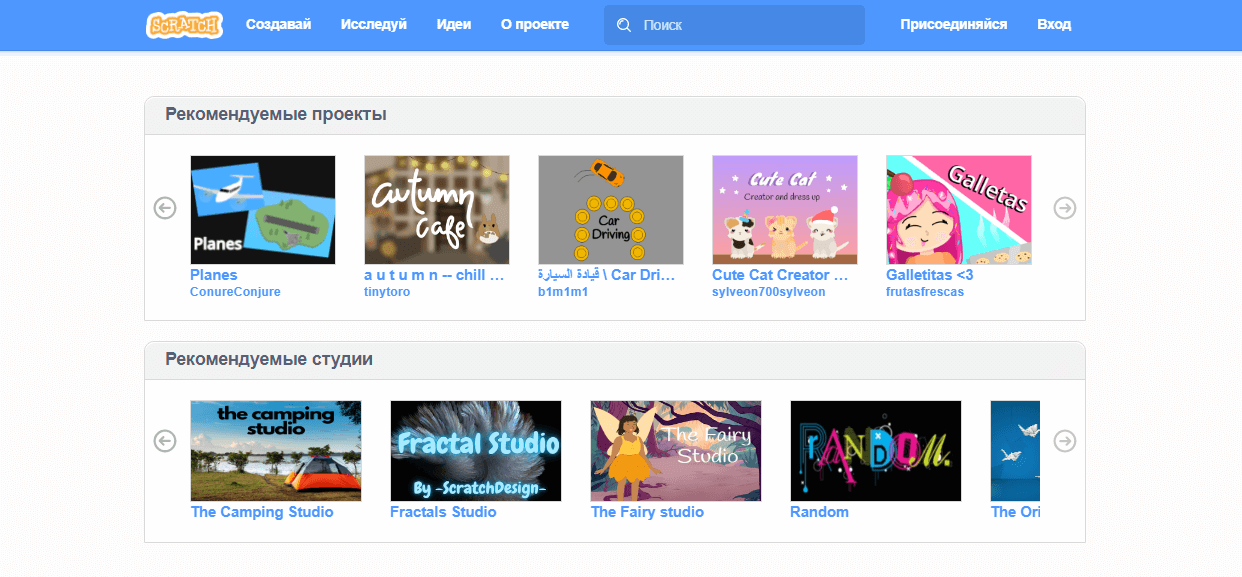Click the Scratch logo in header
The width and height of the screenshot is (1242, 577).
coord(184,25)
